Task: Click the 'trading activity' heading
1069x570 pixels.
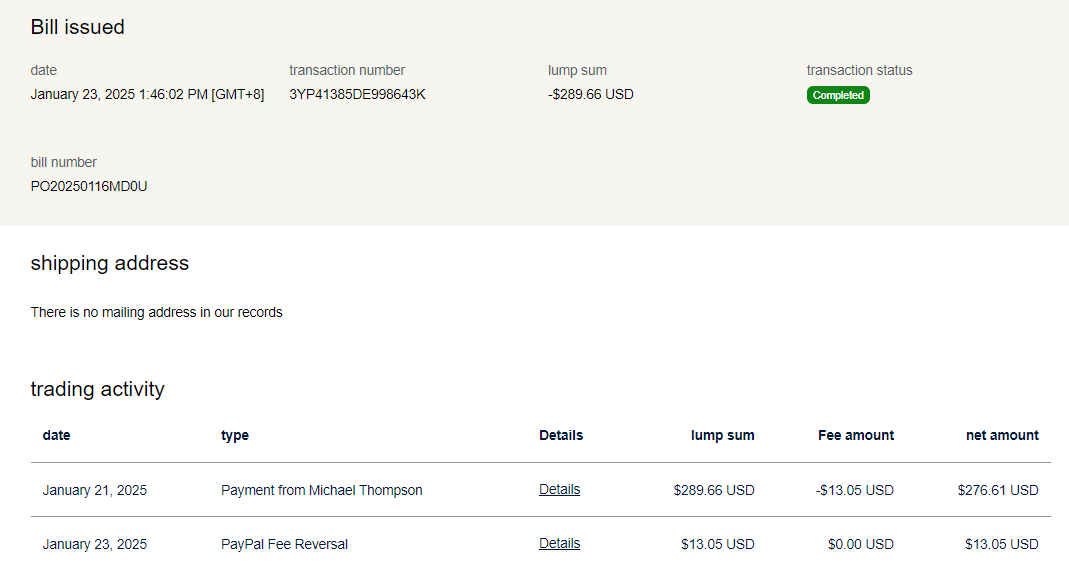Action: coord(98,389)
